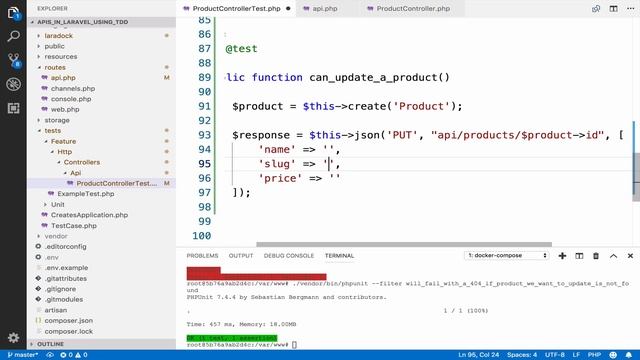Expand the OUTLINE section
Screen dimensions: 640x360
coord(101,344)
